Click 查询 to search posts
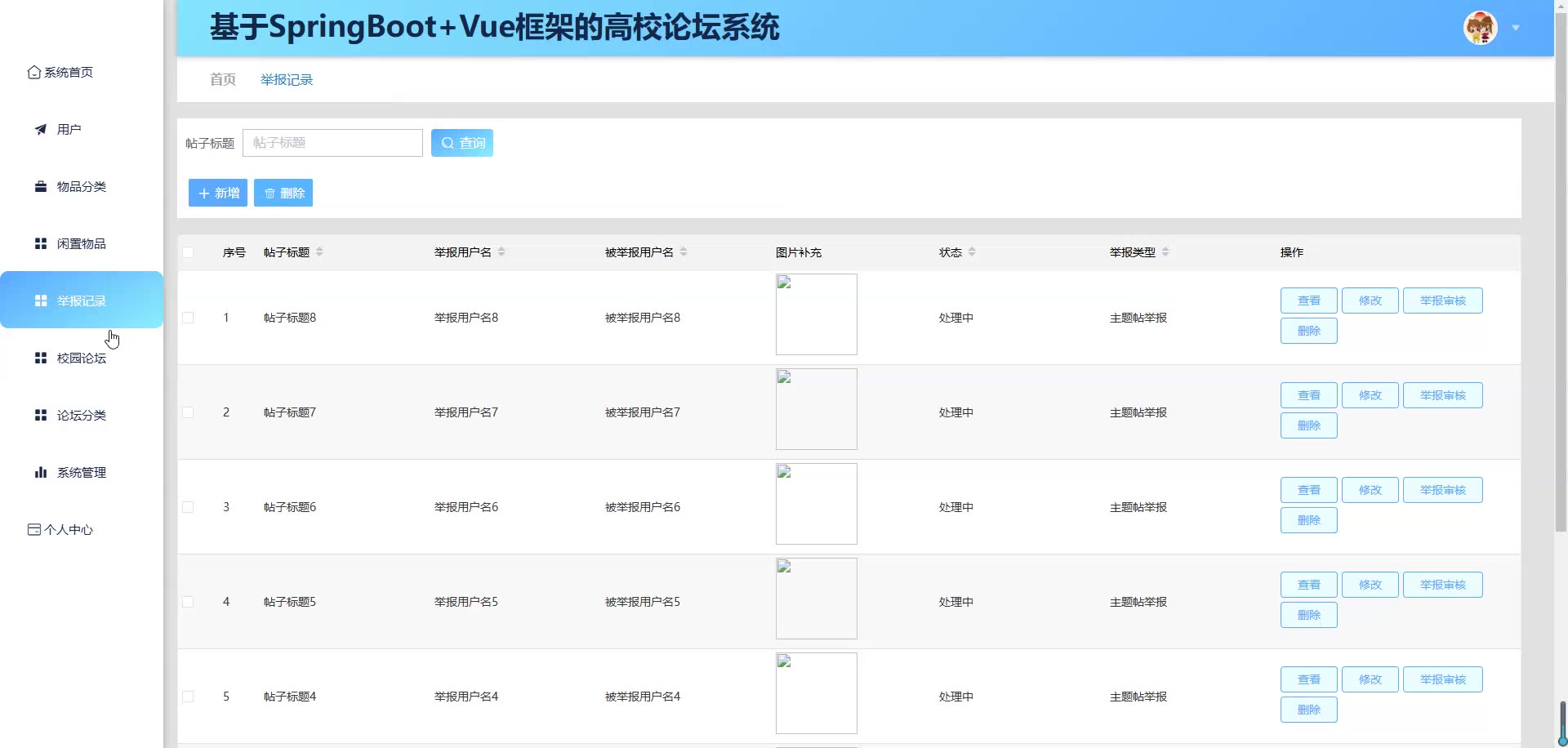 462,143
